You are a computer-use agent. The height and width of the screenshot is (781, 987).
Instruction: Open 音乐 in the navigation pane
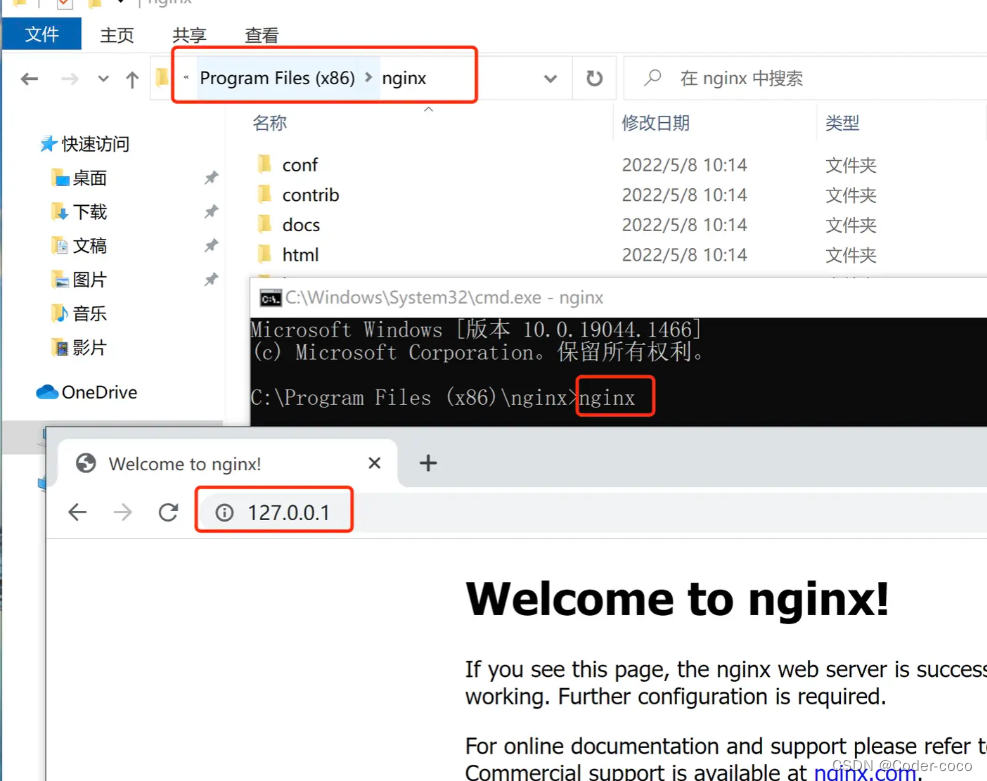point(89,314)
